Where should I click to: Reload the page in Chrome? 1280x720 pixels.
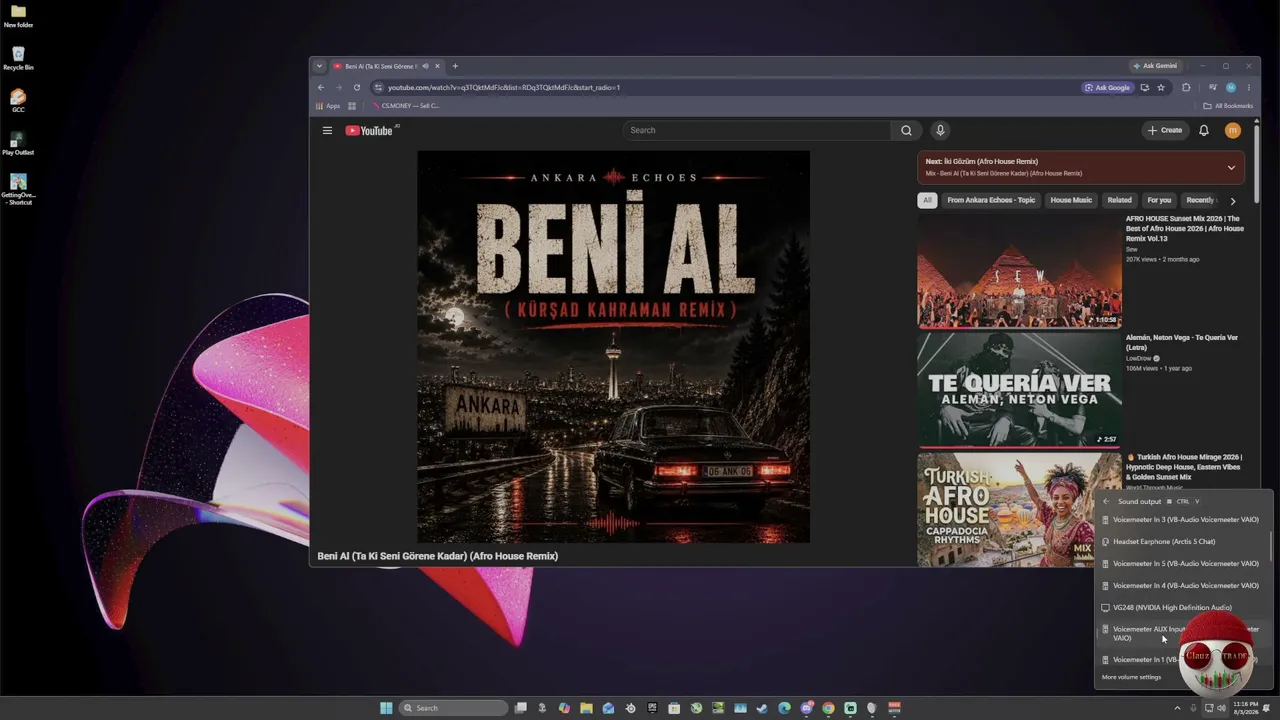[357, 87]
